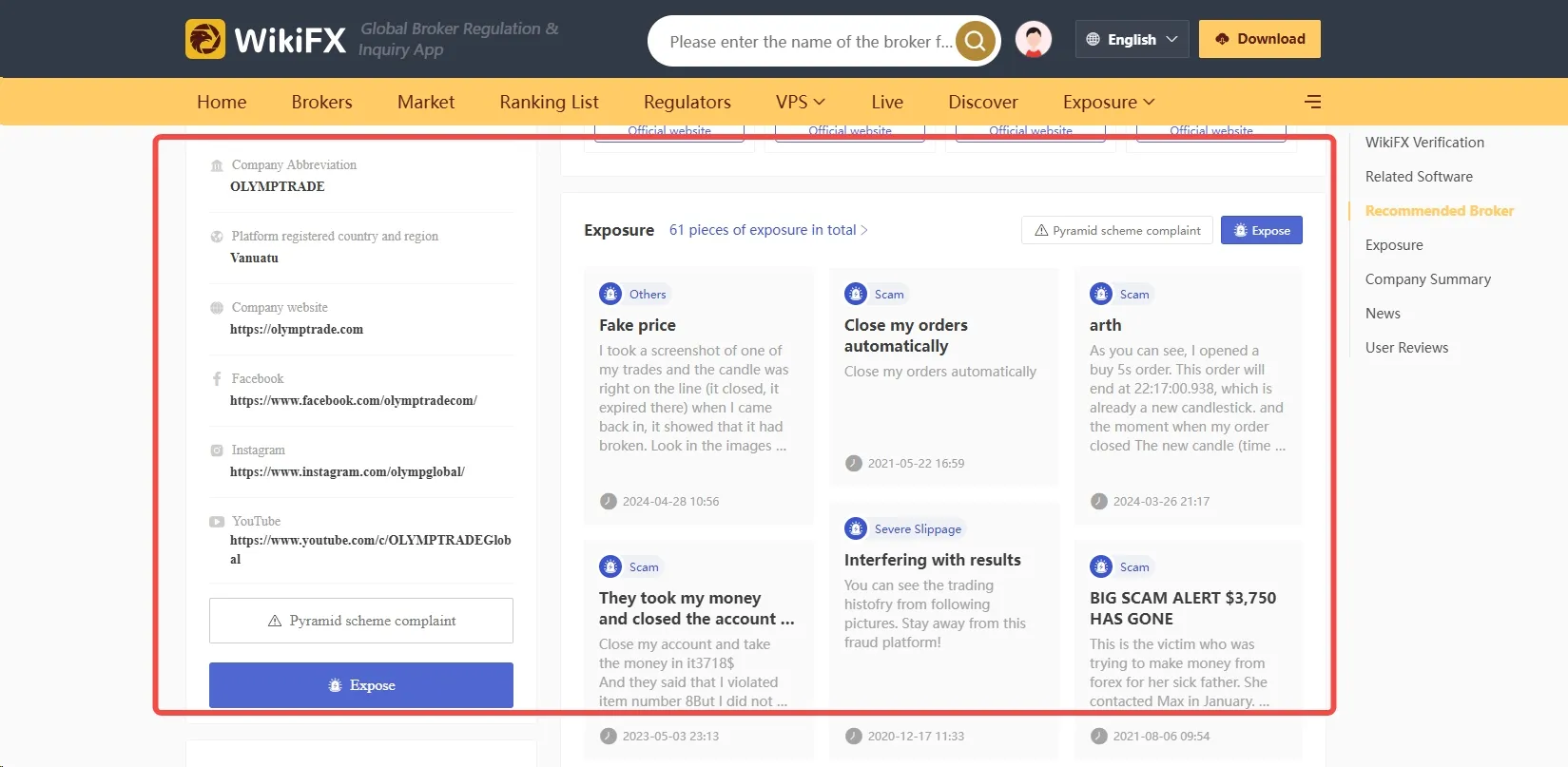Click the small Expose button in Exposure header
The width and height of the screenshot is (1568, 767).
[1262, 230]
